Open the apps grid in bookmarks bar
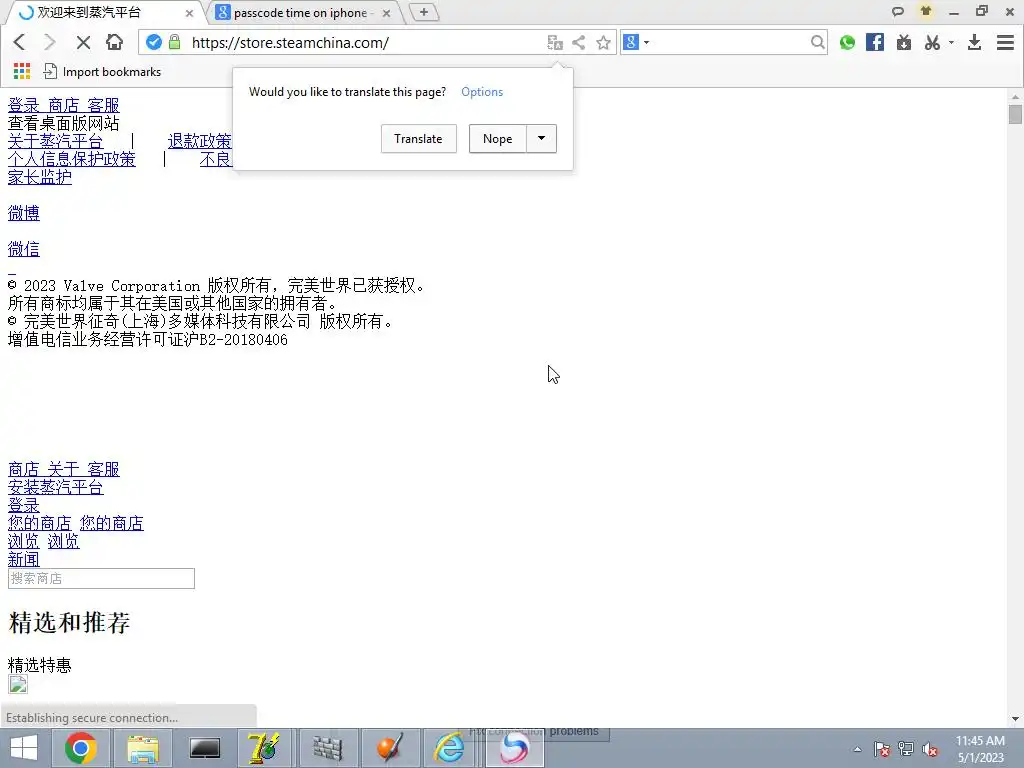1024x768 pixels. 22,71
